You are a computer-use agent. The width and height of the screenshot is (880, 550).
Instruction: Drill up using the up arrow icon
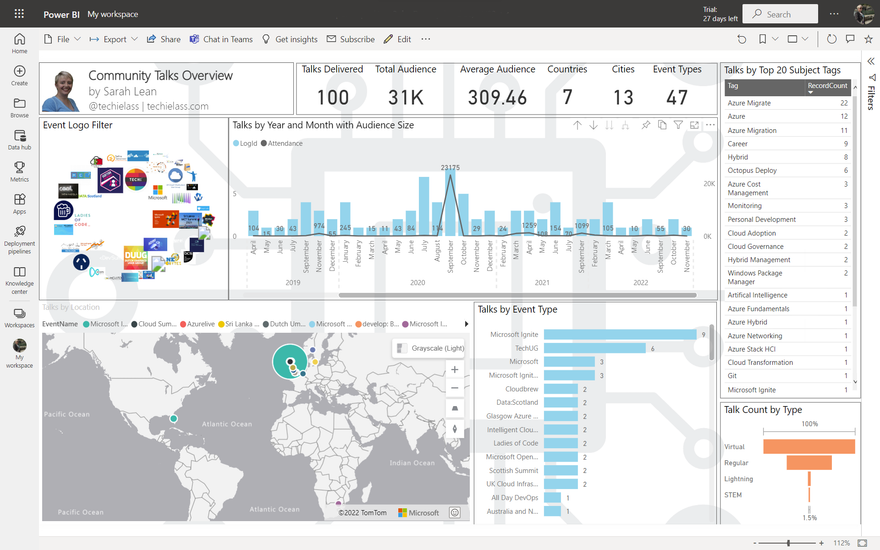point(577,125)
